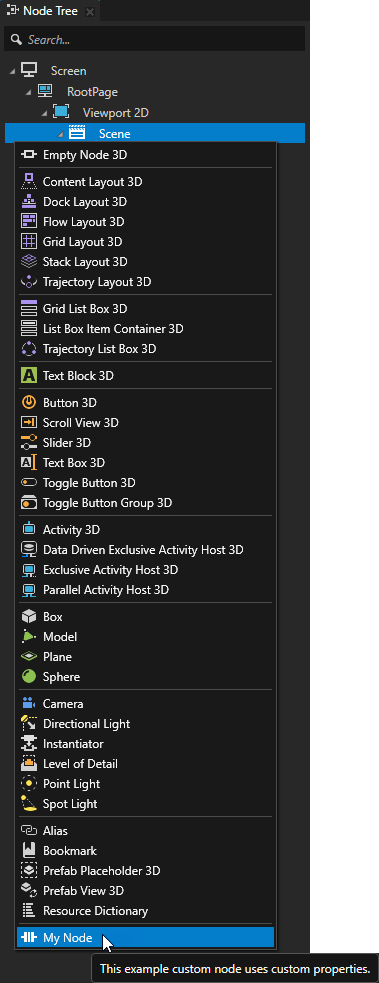Click the Empty Node 3D icon

[x=29, y=155]
